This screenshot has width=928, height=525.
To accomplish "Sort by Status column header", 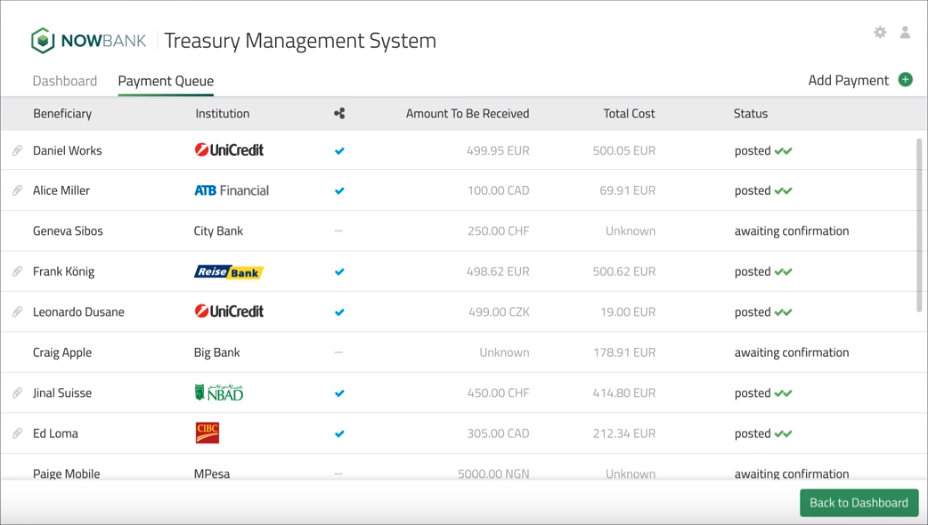I will point(750,114).
